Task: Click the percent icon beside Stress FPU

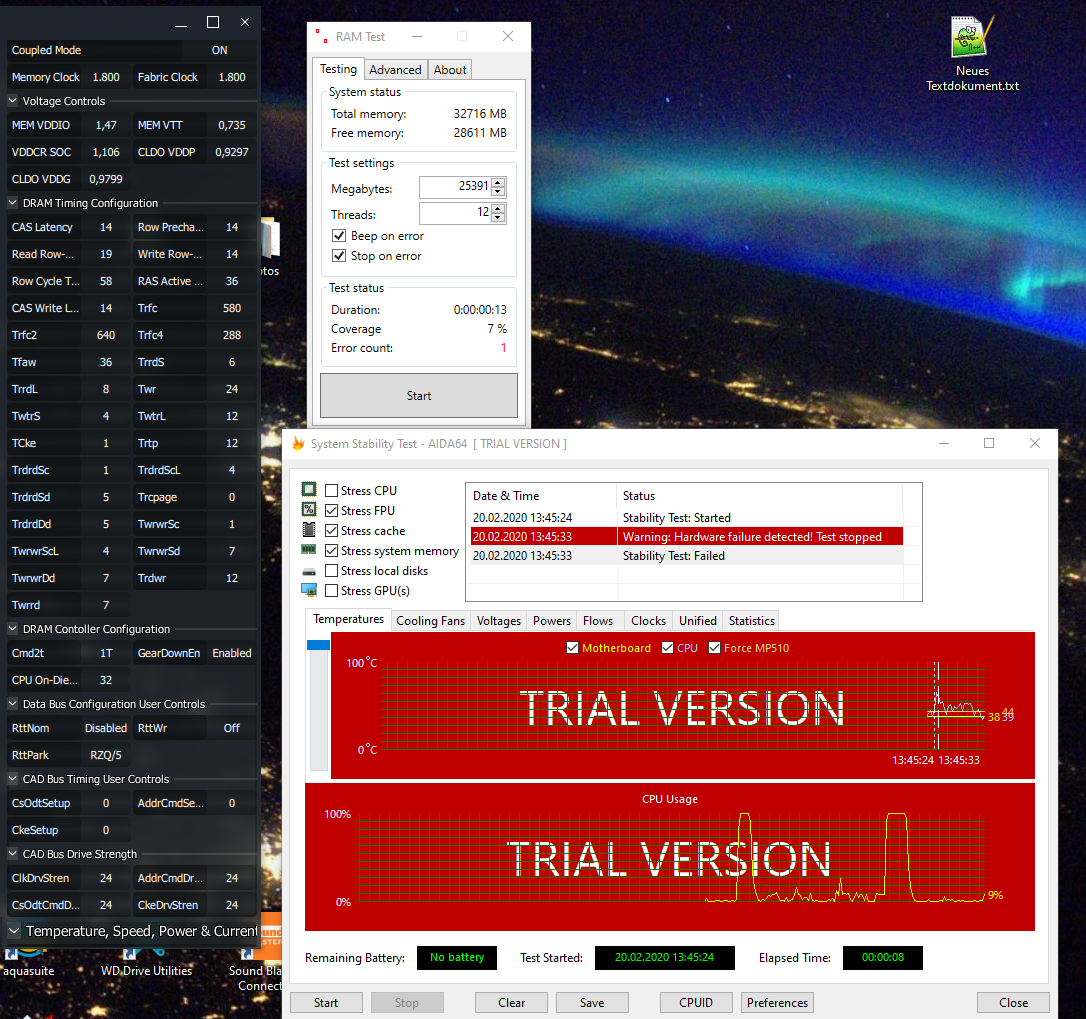Action: click(x=309, y=510)
